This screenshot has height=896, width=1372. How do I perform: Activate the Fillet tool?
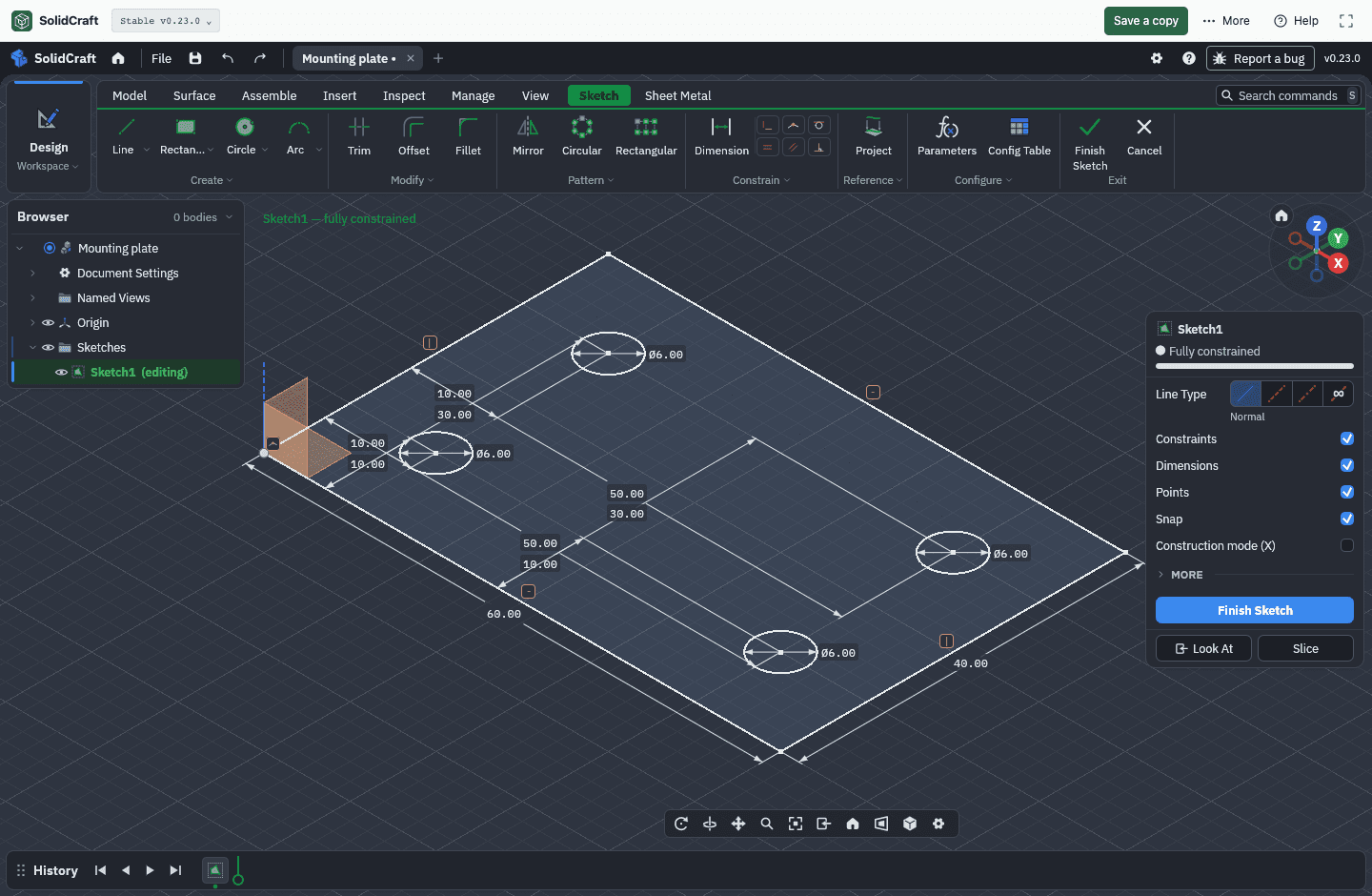(468, 135)
